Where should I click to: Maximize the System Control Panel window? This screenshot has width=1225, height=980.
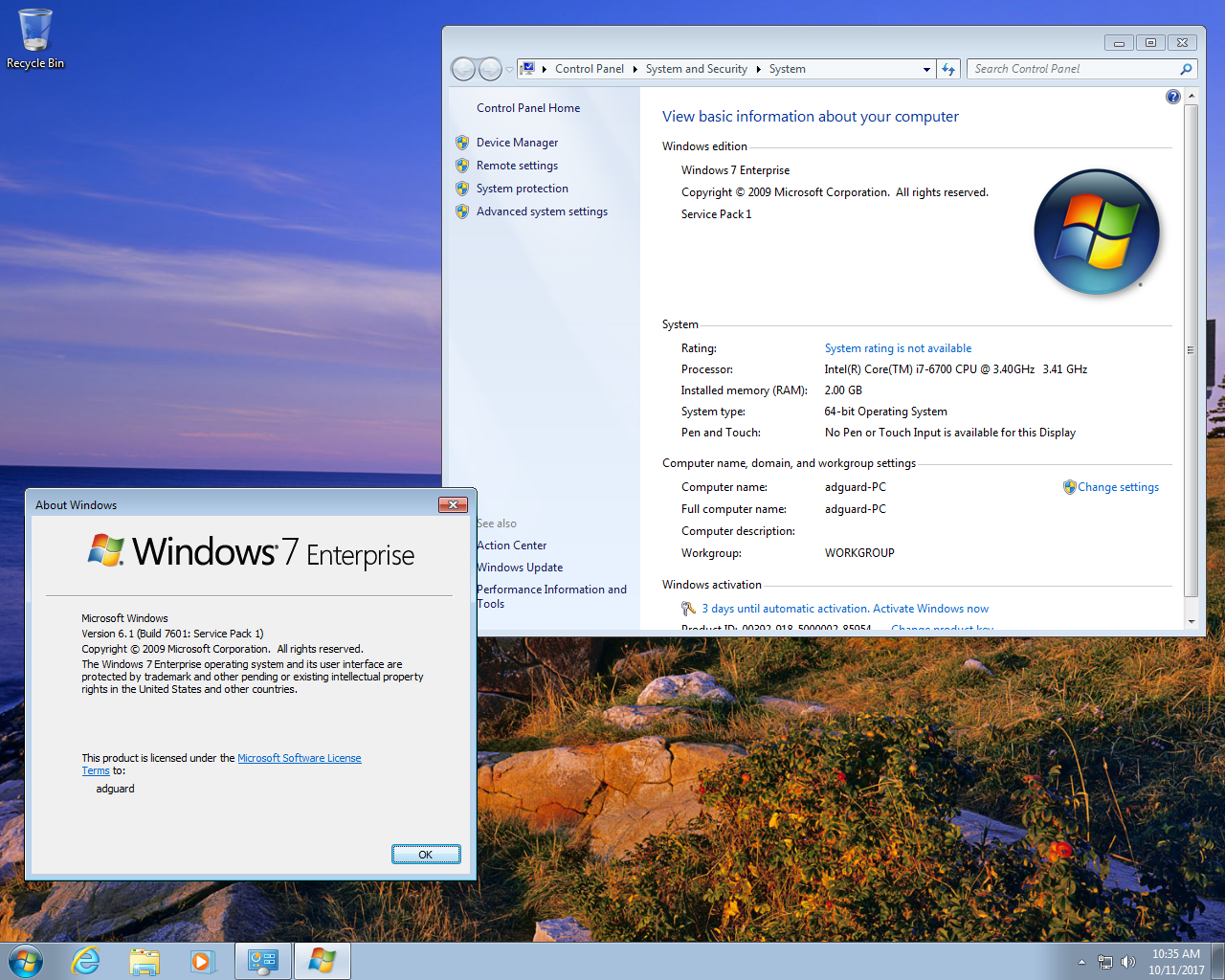pyautogui.click(x=1150, y=43)
